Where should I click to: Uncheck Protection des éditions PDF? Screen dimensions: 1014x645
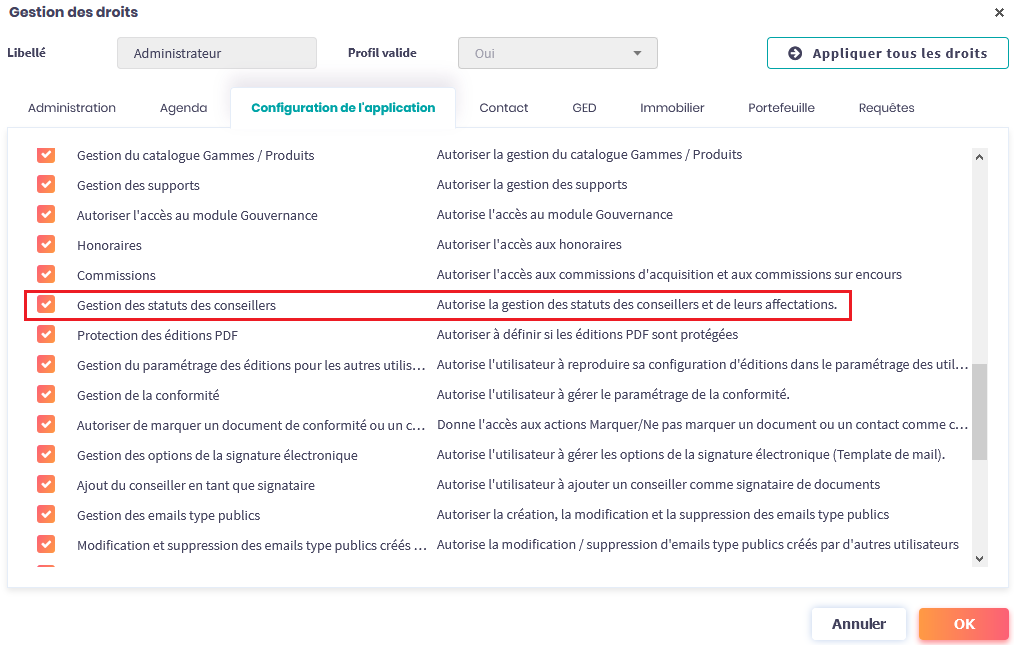46,334
